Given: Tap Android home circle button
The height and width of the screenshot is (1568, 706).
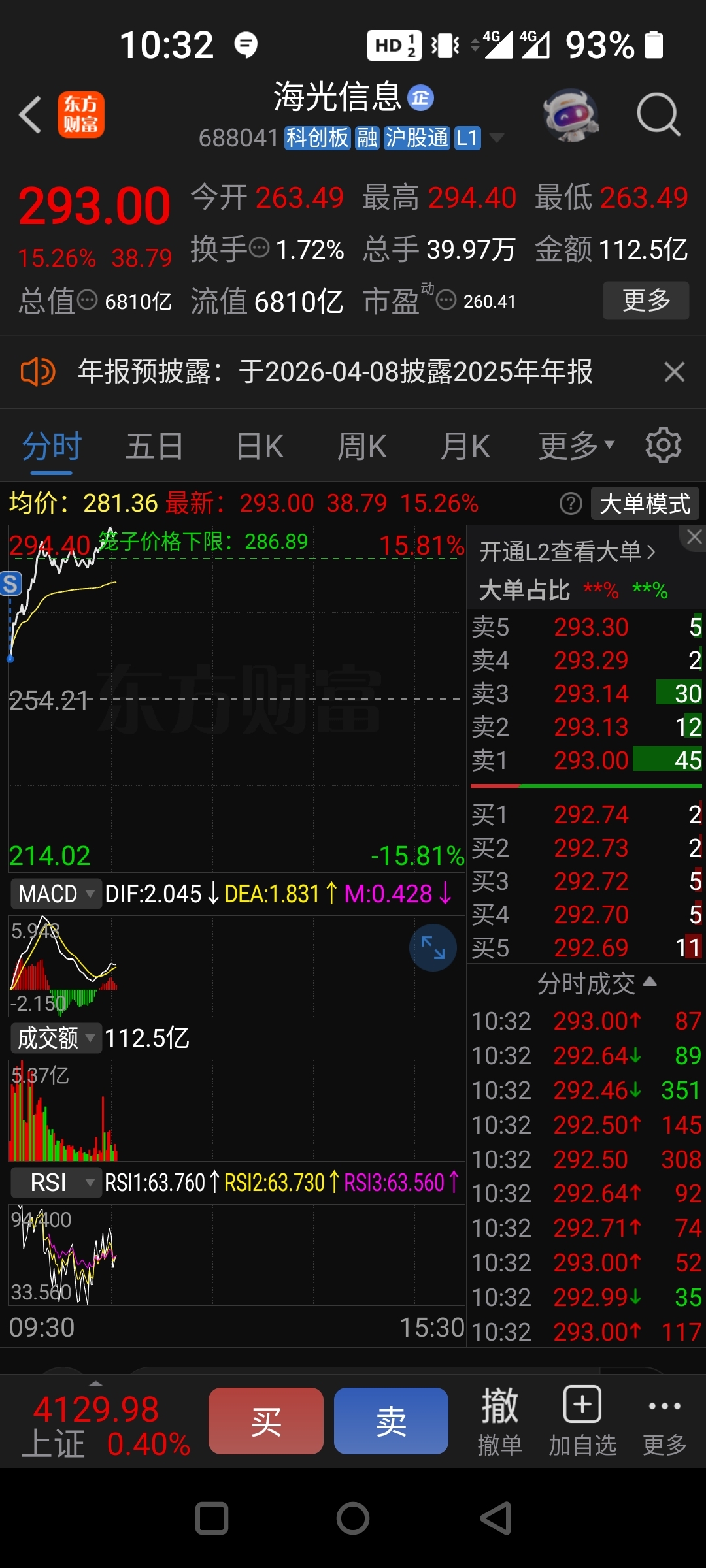Looking at the screenshot, I should (353, 1518).
